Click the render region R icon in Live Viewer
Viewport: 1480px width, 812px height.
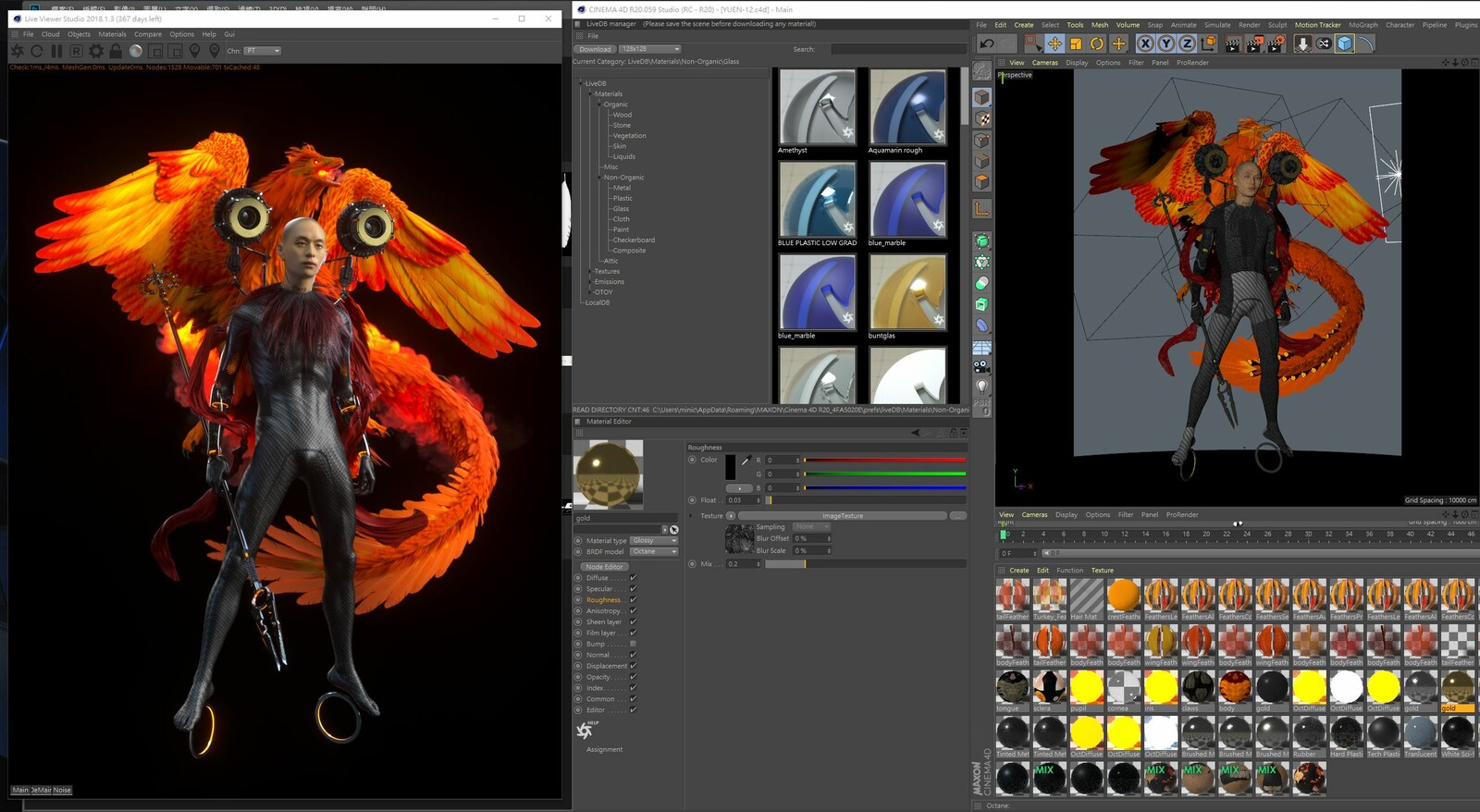[x=76, y=51]
